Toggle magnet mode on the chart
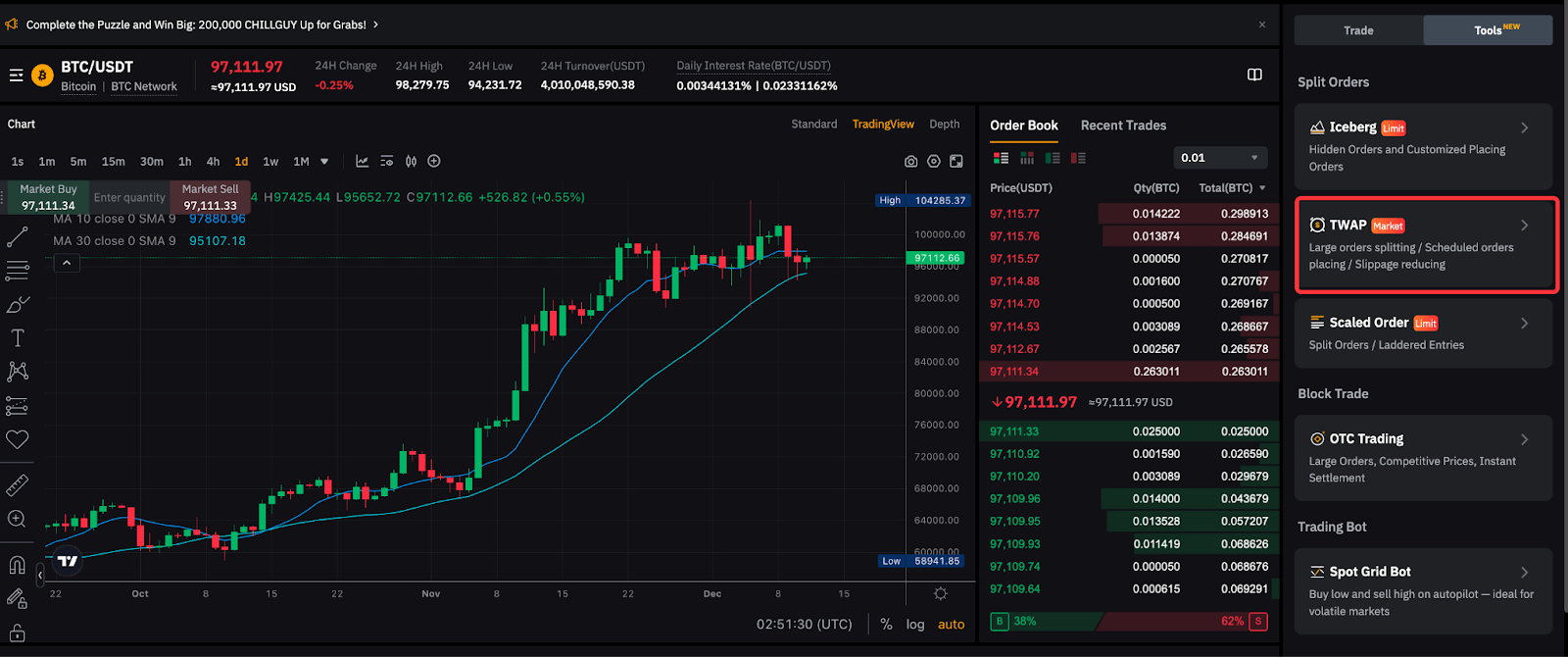 pos(18,564)
